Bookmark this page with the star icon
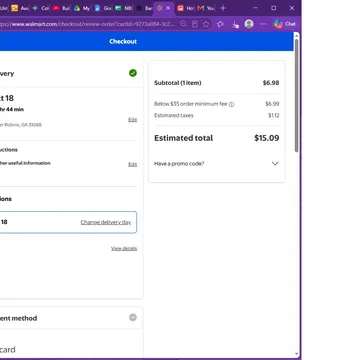Viewport: 360px width, 360px height. (x=206, y=24)
